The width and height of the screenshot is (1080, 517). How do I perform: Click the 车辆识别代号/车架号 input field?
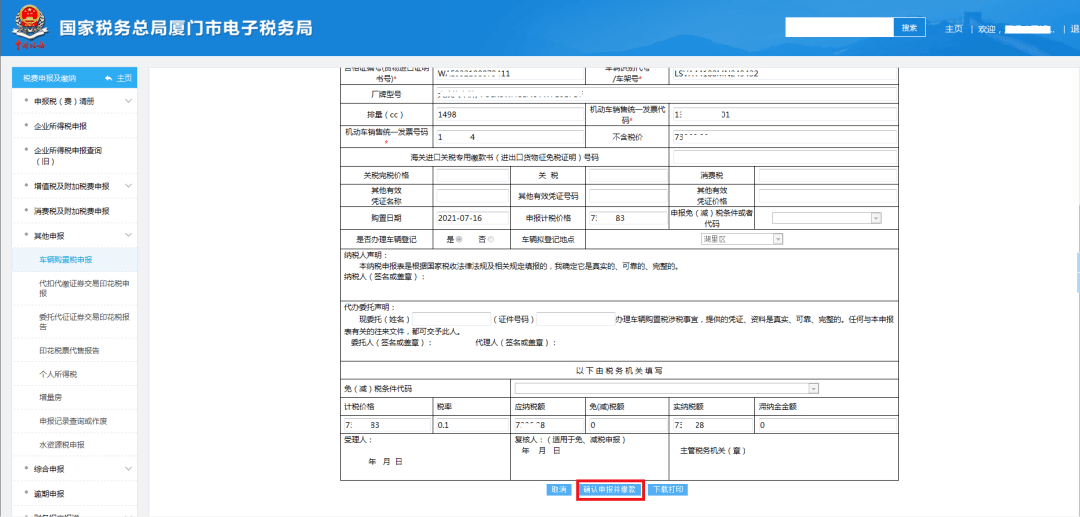[x=785, y=74]
